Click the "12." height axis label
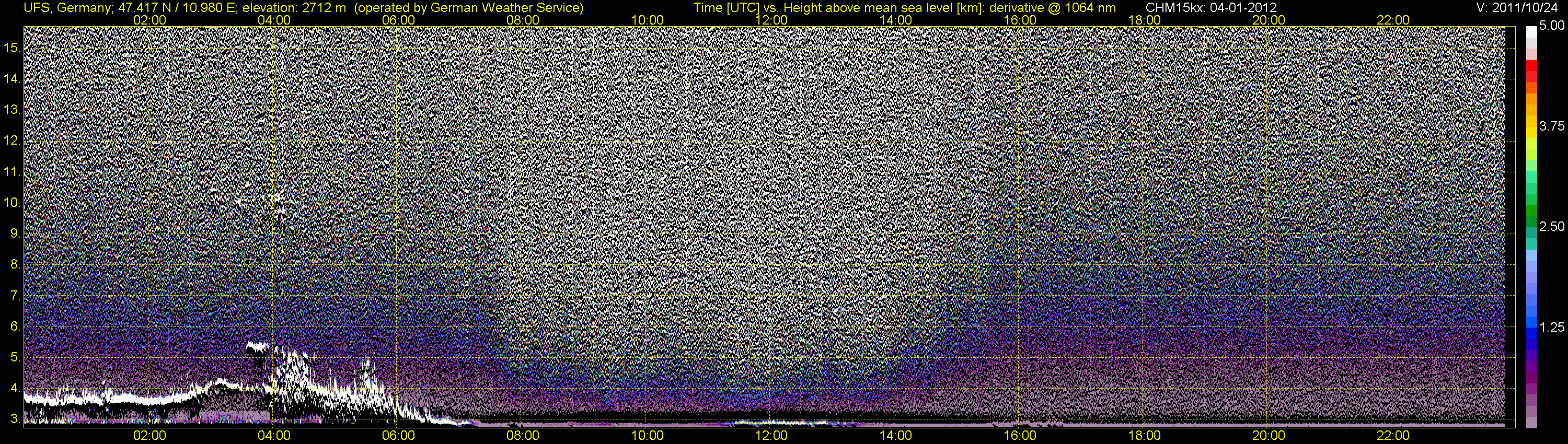 pyautogui.click(x=12, y=141)
